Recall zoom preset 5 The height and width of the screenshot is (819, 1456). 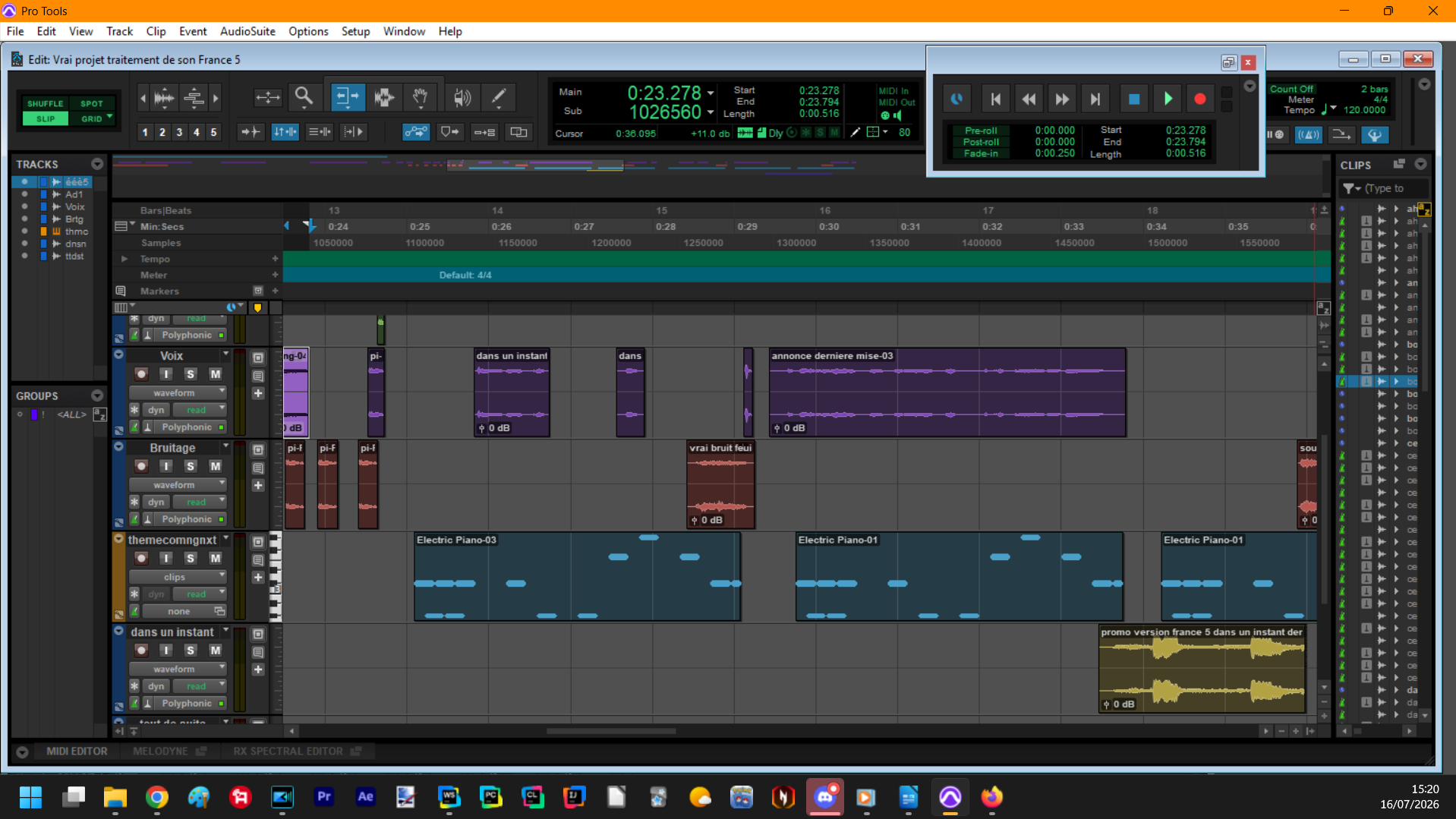click(213, 132)
